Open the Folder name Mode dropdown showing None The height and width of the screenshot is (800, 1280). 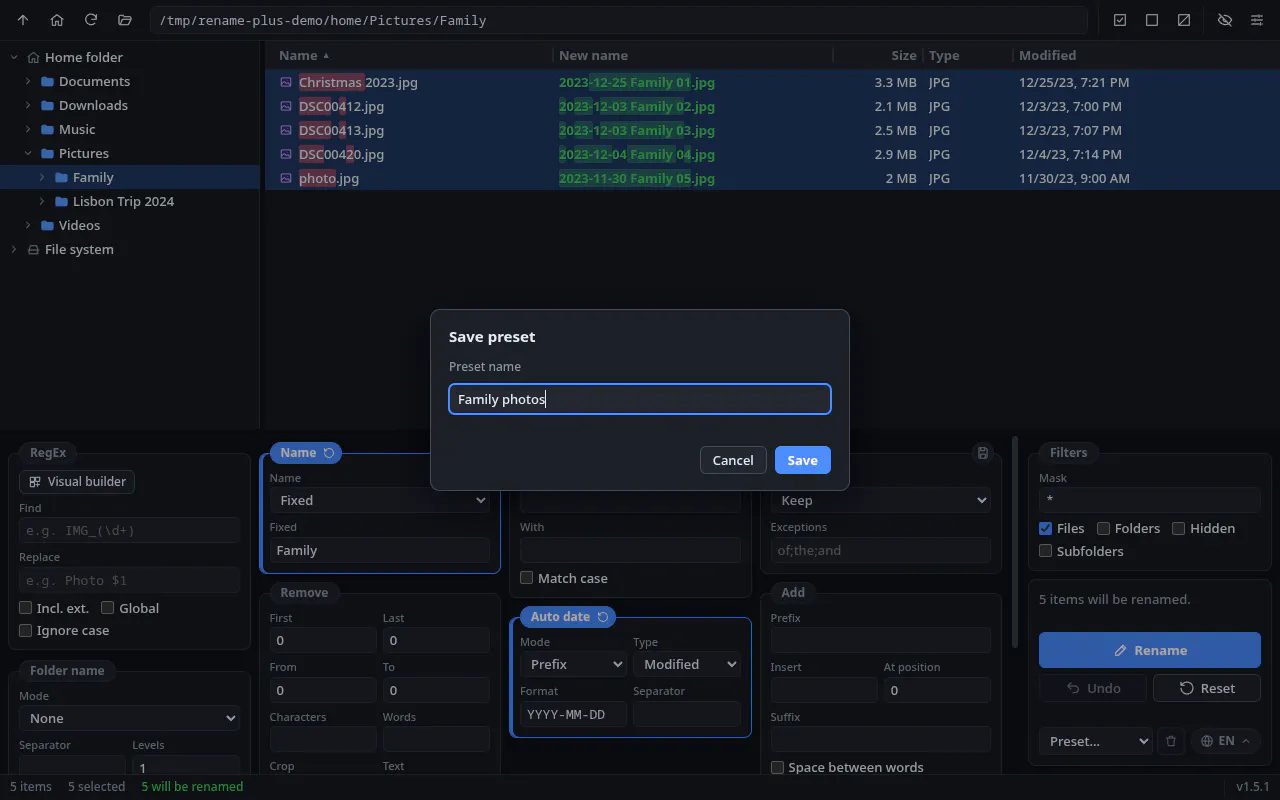click(x=130, y=718)
